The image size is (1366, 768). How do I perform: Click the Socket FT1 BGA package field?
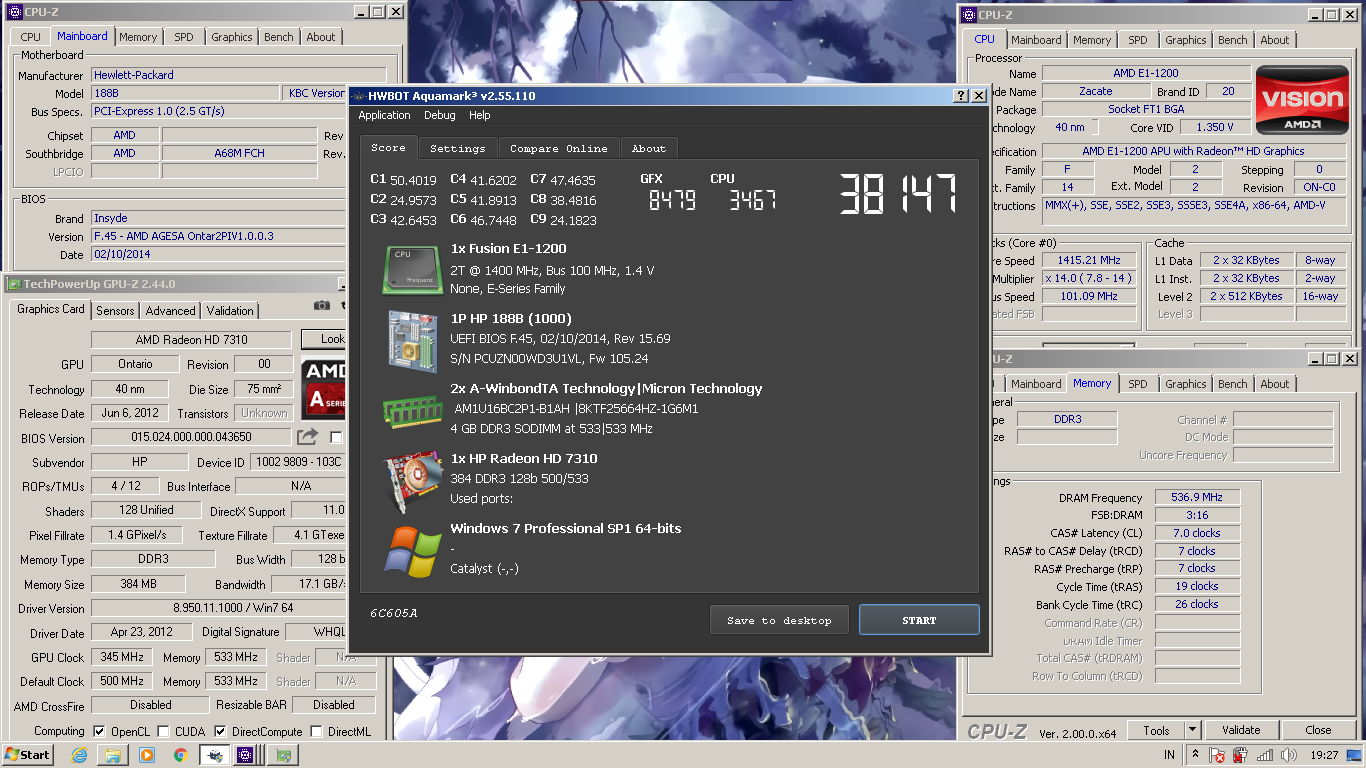click(x=1146, y=109)
